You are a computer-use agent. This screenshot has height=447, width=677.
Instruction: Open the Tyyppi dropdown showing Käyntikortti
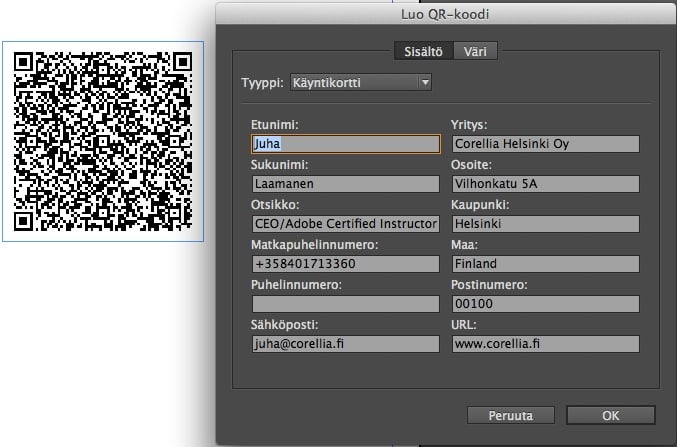[x=361, y=82]
